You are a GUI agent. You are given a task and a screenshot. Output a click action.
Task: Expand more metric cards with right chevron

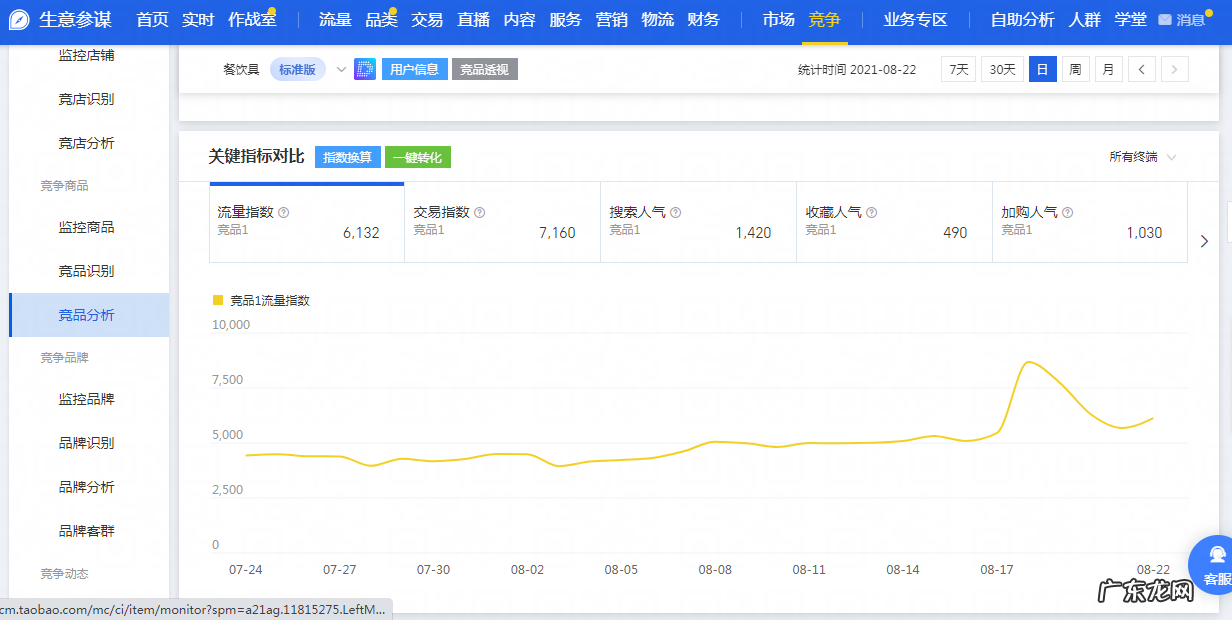[1205, 241]
